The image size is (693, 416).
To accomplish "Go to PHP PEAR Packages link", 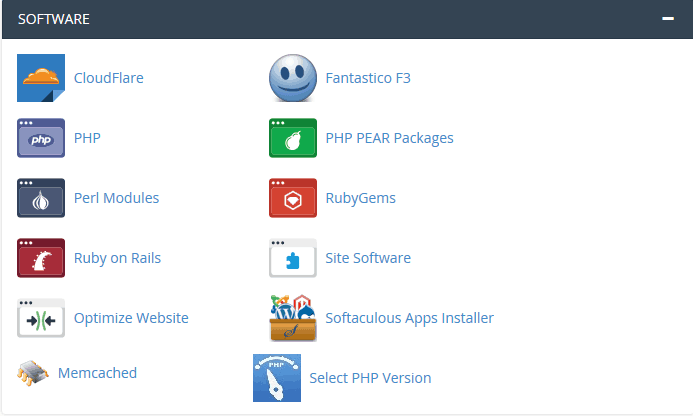I will [x=389, y=138].
